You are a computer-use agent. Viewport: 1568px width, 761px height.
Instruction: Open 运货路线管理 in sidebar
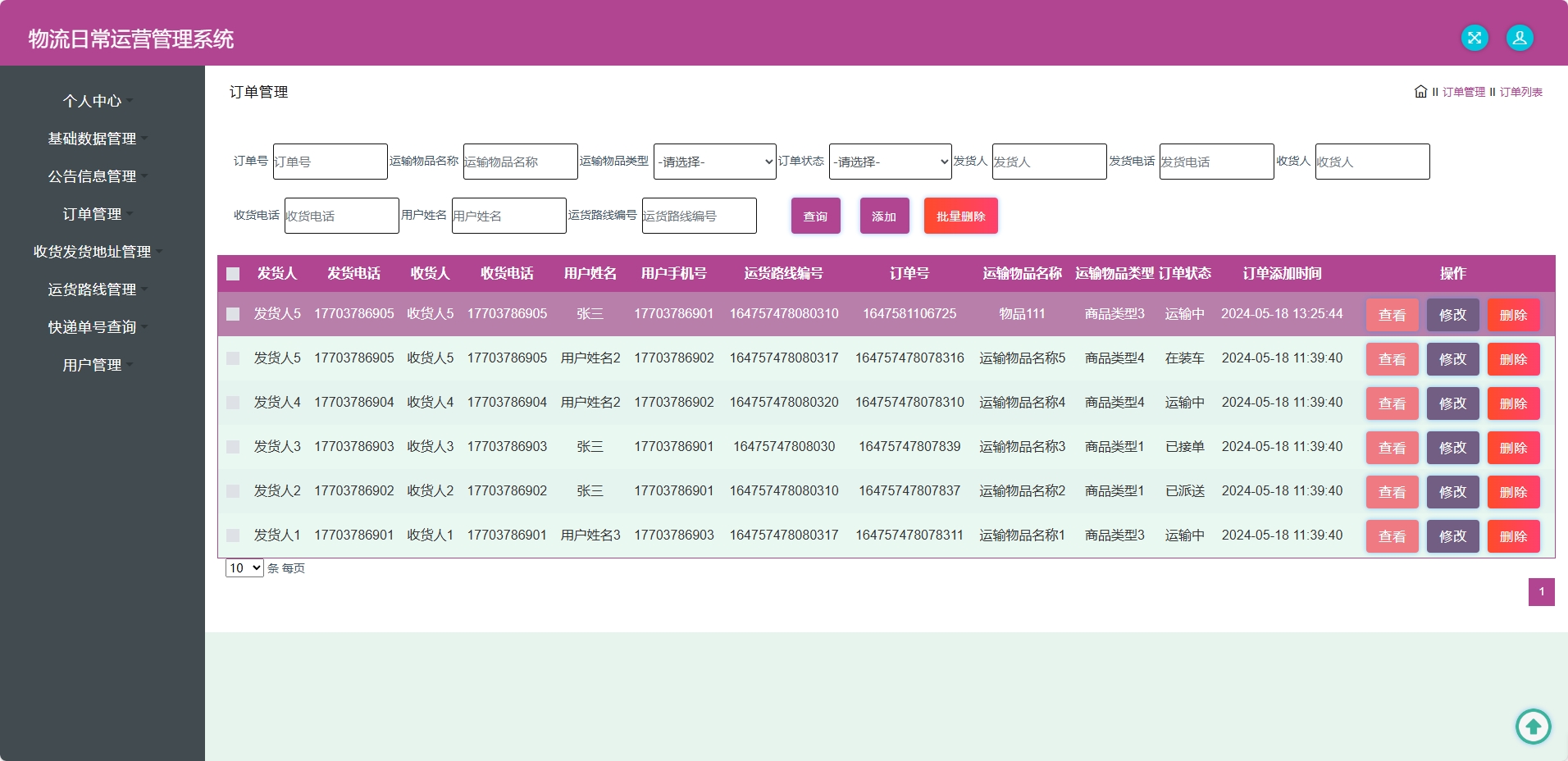pyautogui.click(x=93, y=289)
